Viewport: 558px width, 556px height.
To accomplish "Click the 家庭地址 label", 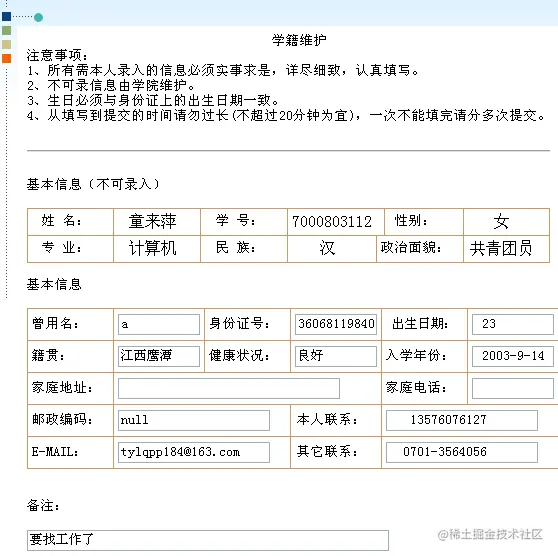I will (x=62, y=388).
